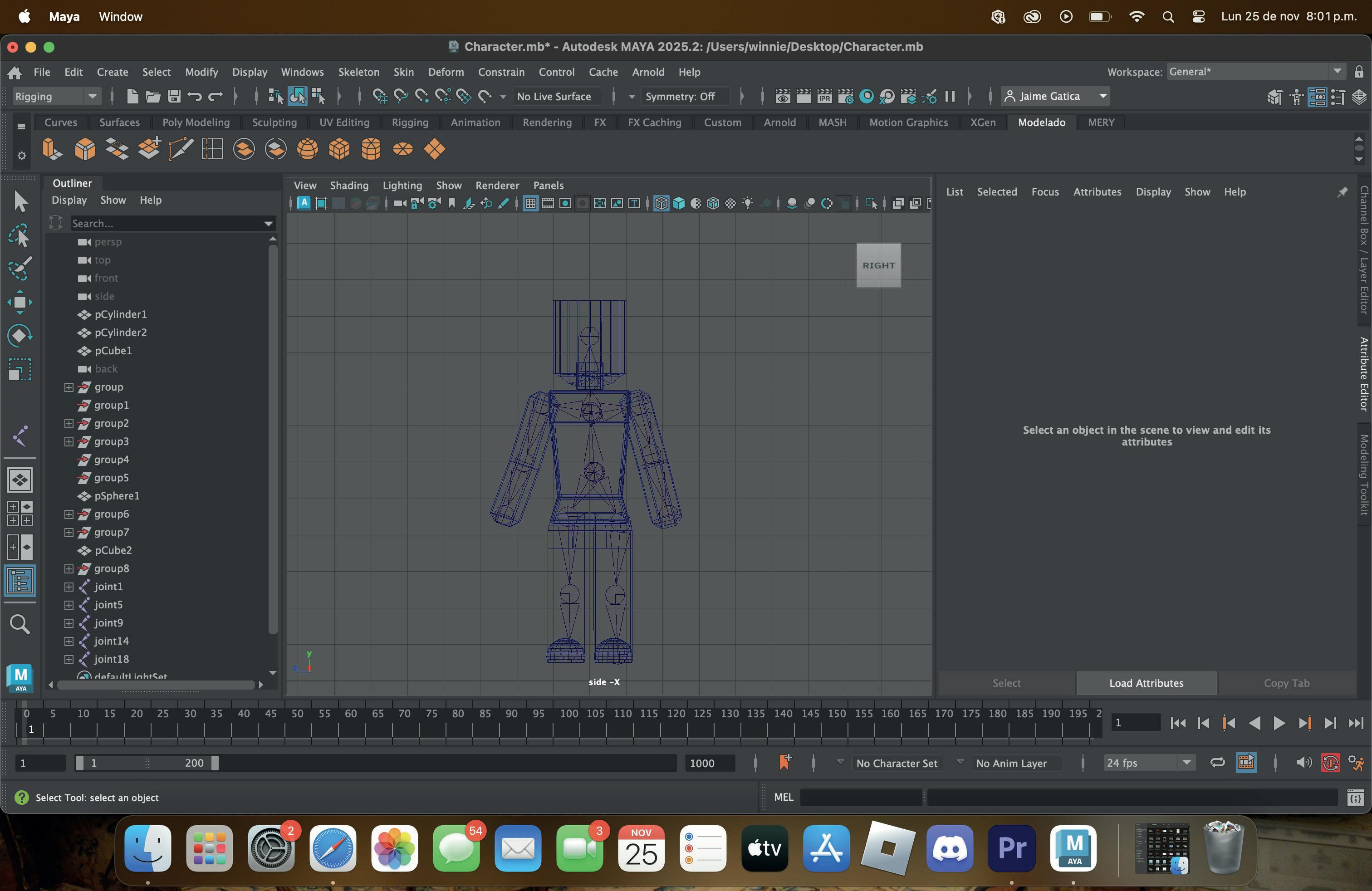Select the Move tool in toolbox
The width and height of the screenshot is (1372, 891).
coord(20,302)
